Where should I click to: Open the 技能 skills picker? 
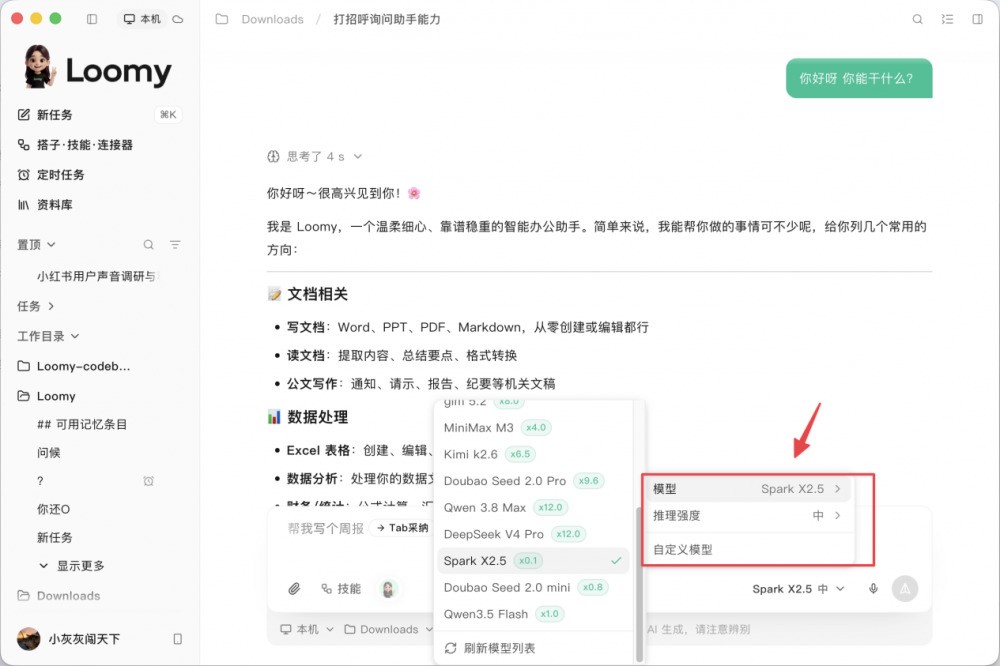pyautogui.click(x=341, y=589)
